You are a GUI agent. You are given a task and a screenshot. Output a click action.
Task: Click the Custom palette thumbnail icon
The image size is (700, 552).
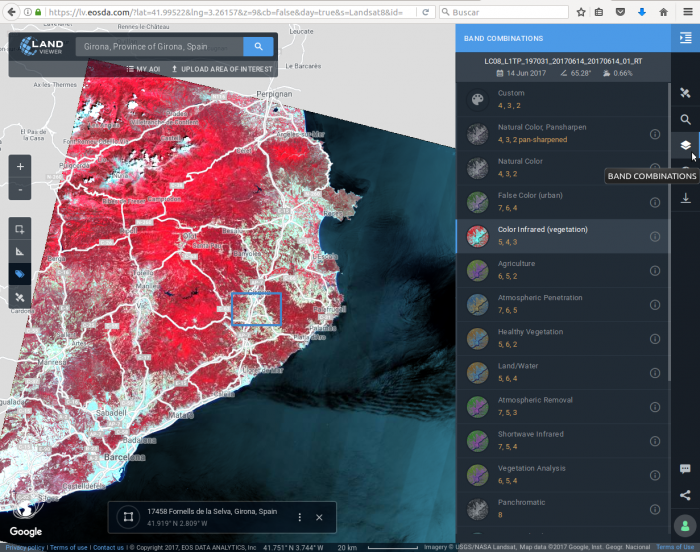click(x=478, y=99)
